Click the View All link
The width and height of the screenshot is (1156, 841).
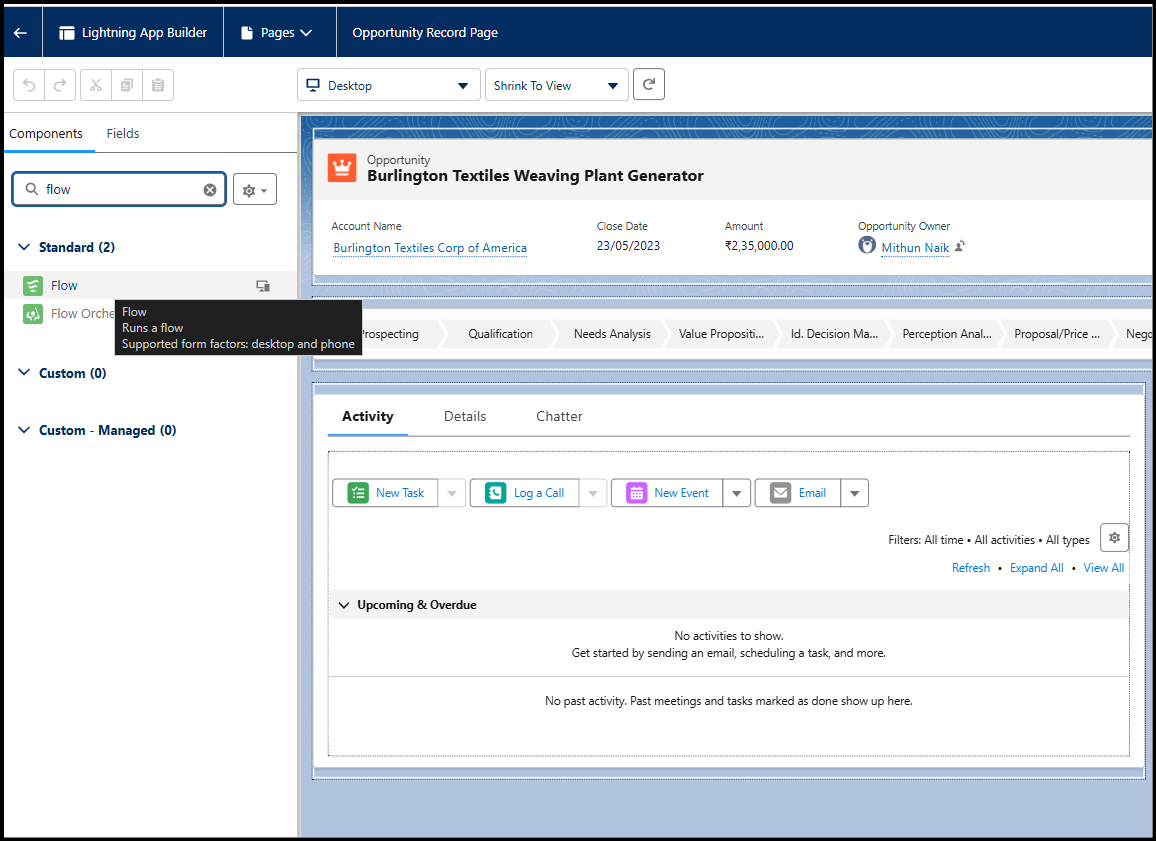tap(1103, 568)
